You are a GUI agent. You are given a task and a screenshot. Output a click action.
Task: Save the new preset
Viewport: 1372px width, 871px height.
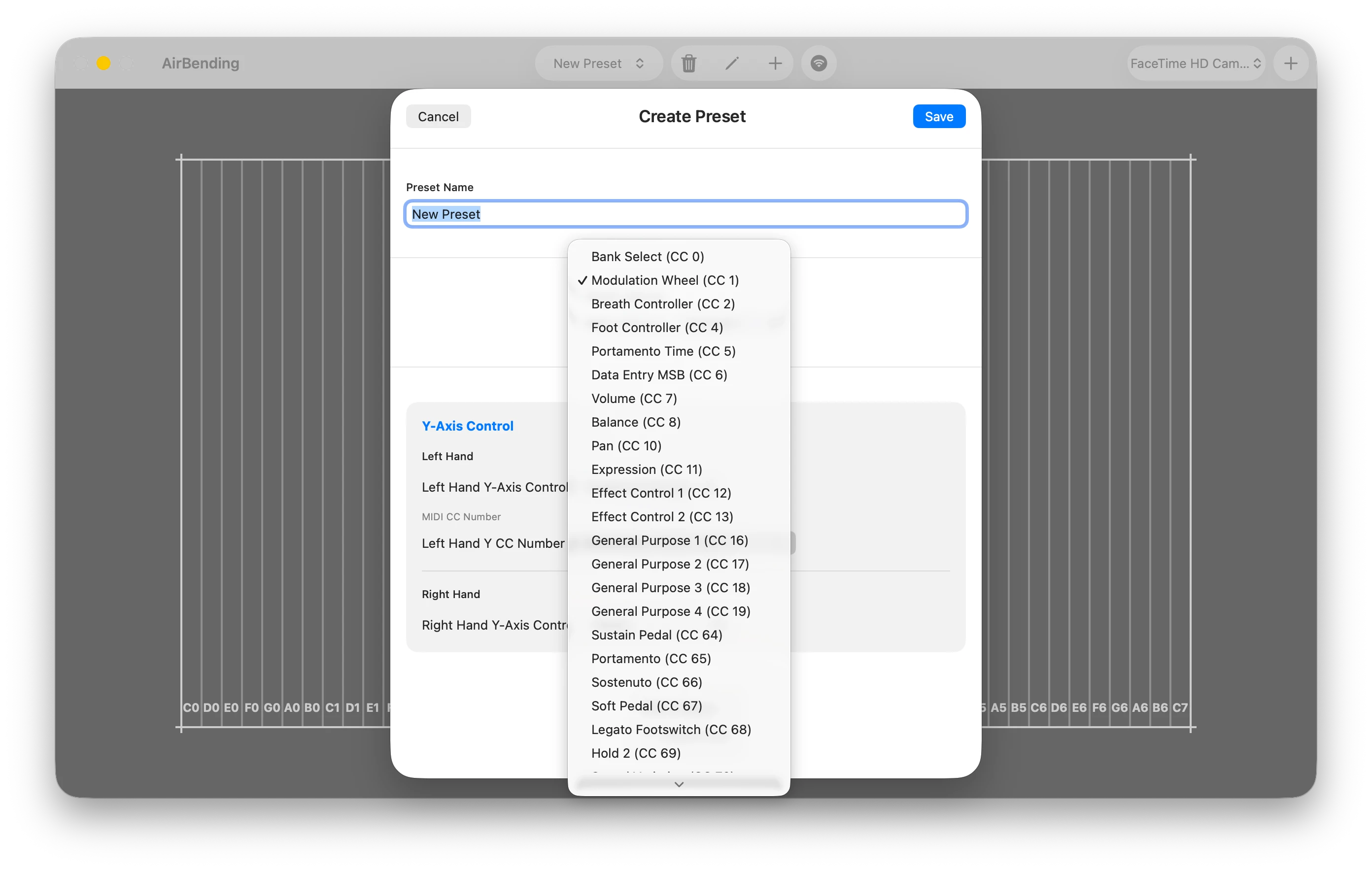click(x=938, y=116)
